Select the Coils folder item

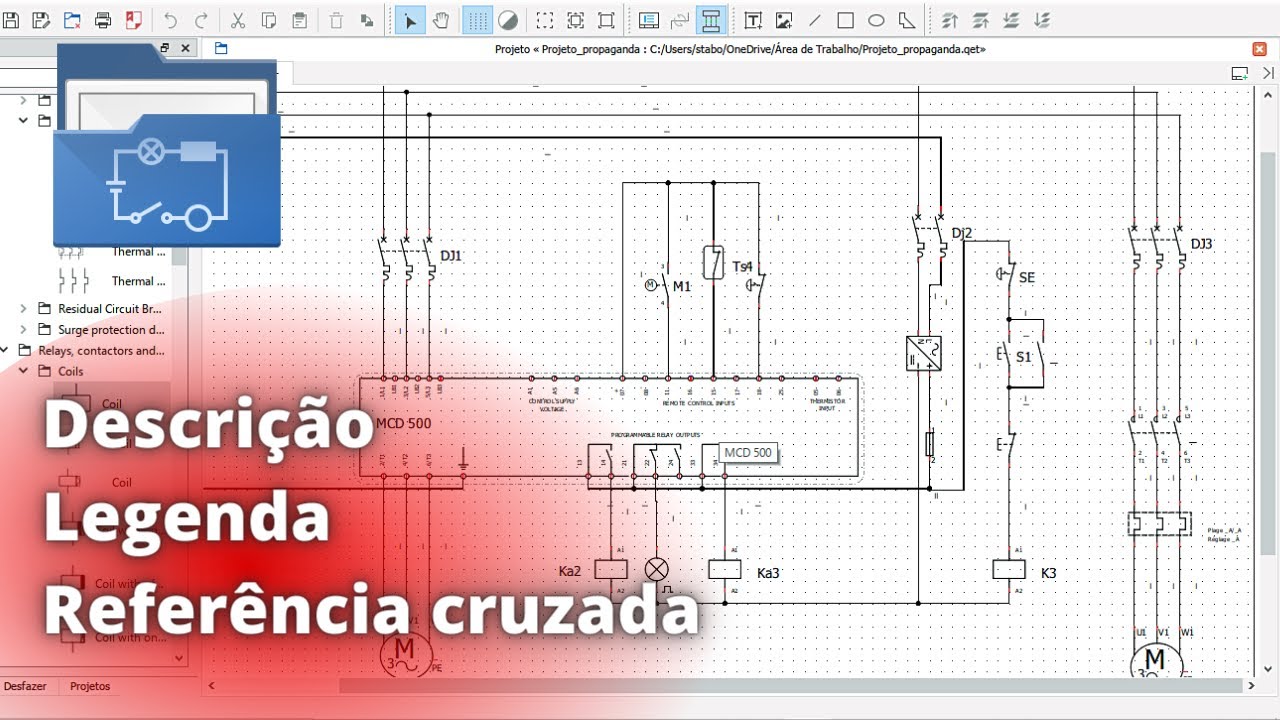71,371
